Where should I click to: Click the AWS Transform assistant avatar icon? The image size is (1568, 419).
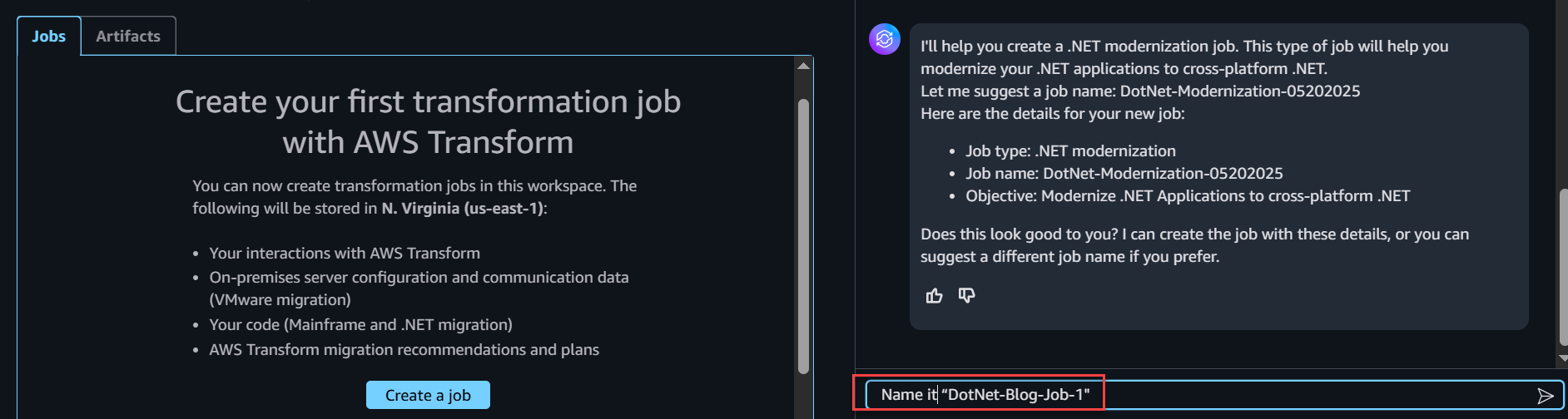tap(885, 39)
